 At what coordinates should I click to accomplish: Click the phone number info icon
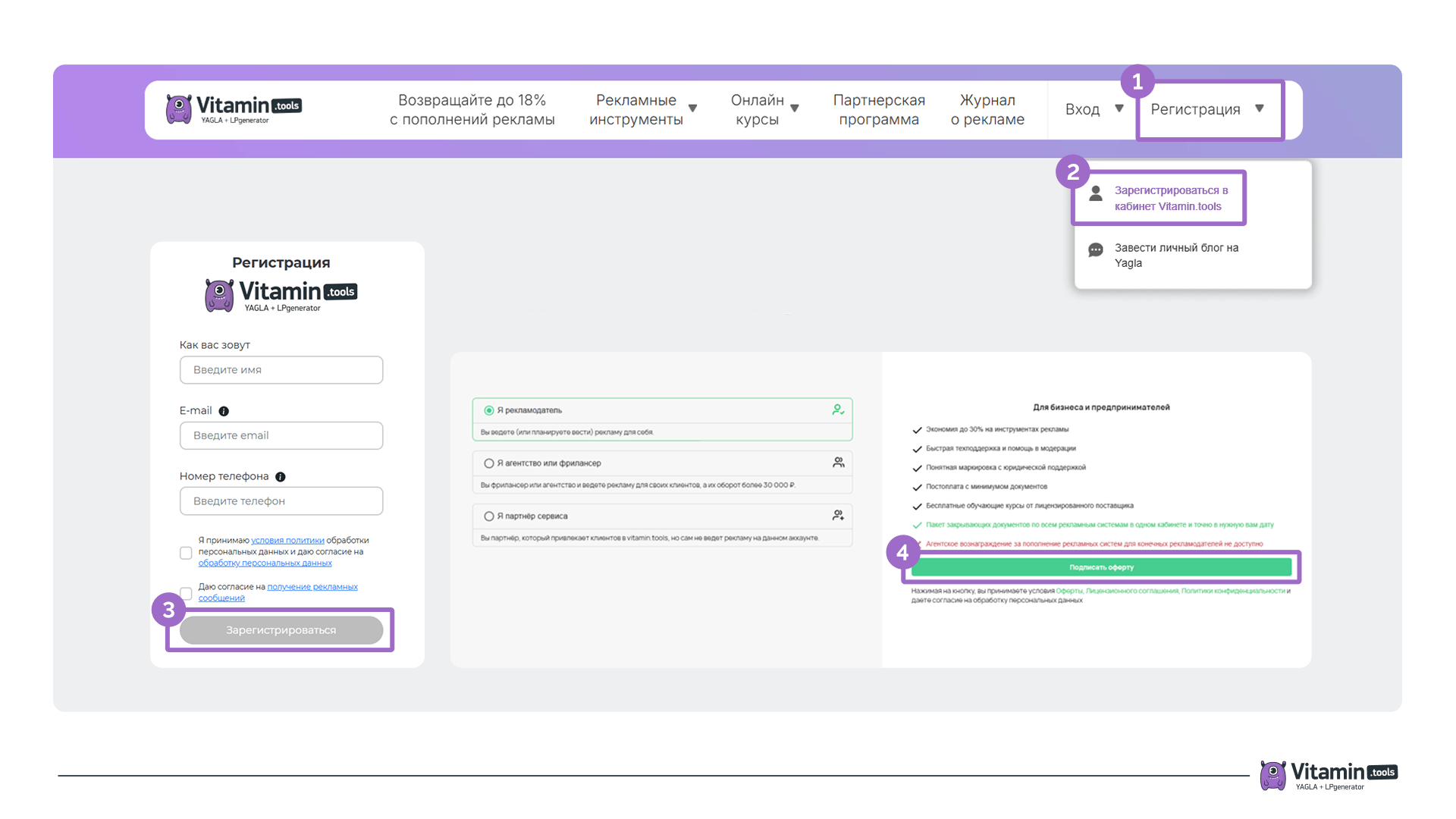[x=281, y=477]
